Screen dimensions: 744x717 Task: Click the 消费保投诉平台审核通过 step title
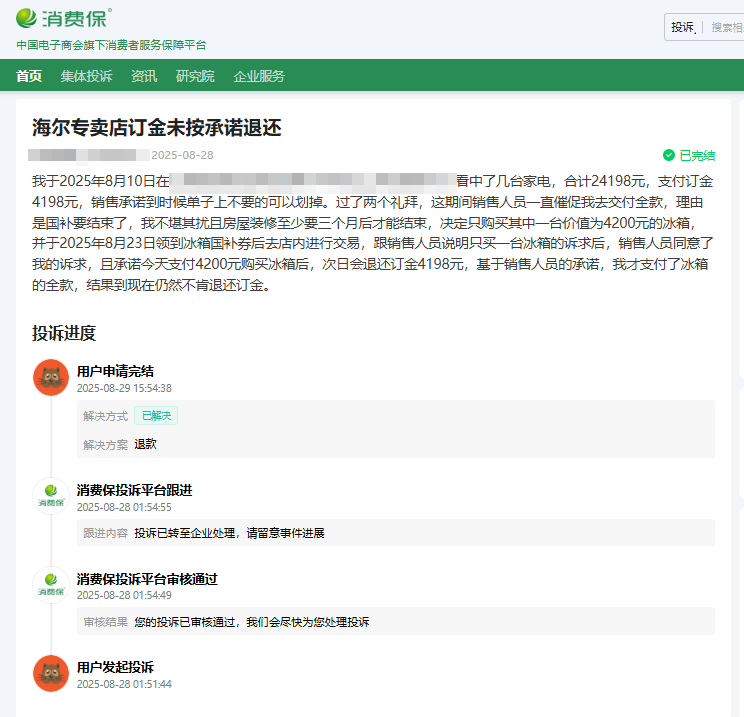click(147, 579)
